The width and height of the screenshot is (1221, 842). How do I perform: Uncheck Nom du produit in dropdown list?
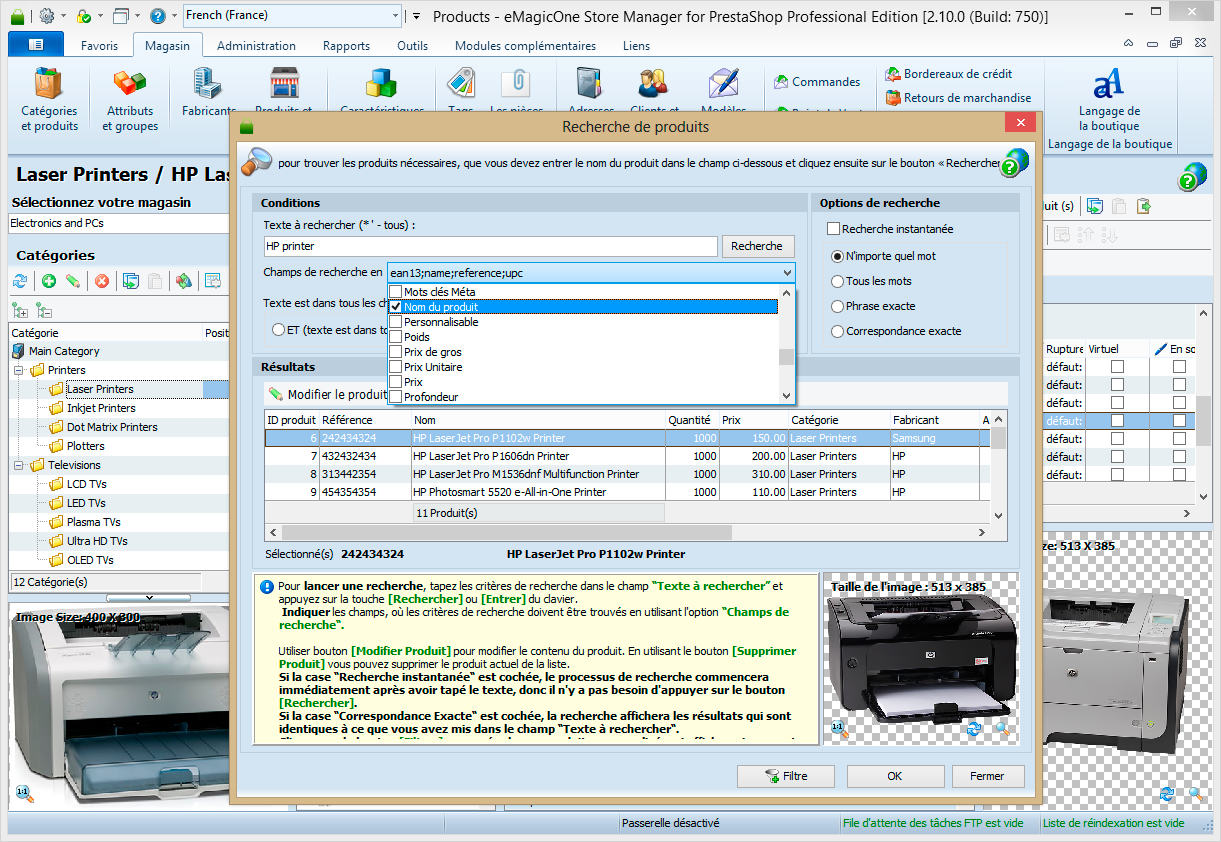(x=396, y=307)
